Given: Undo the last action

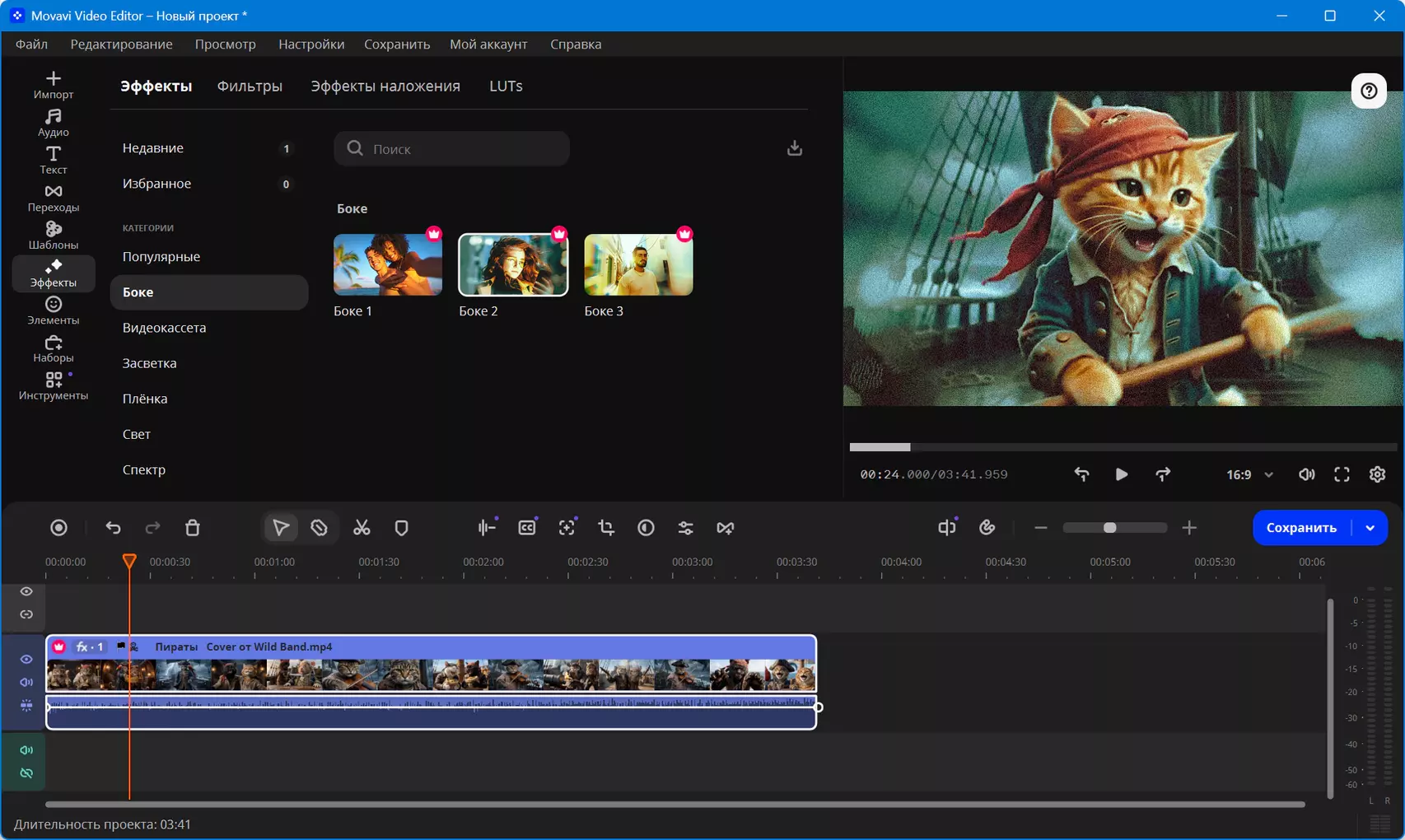Looking at the screenshot, I should pos(113,528).
